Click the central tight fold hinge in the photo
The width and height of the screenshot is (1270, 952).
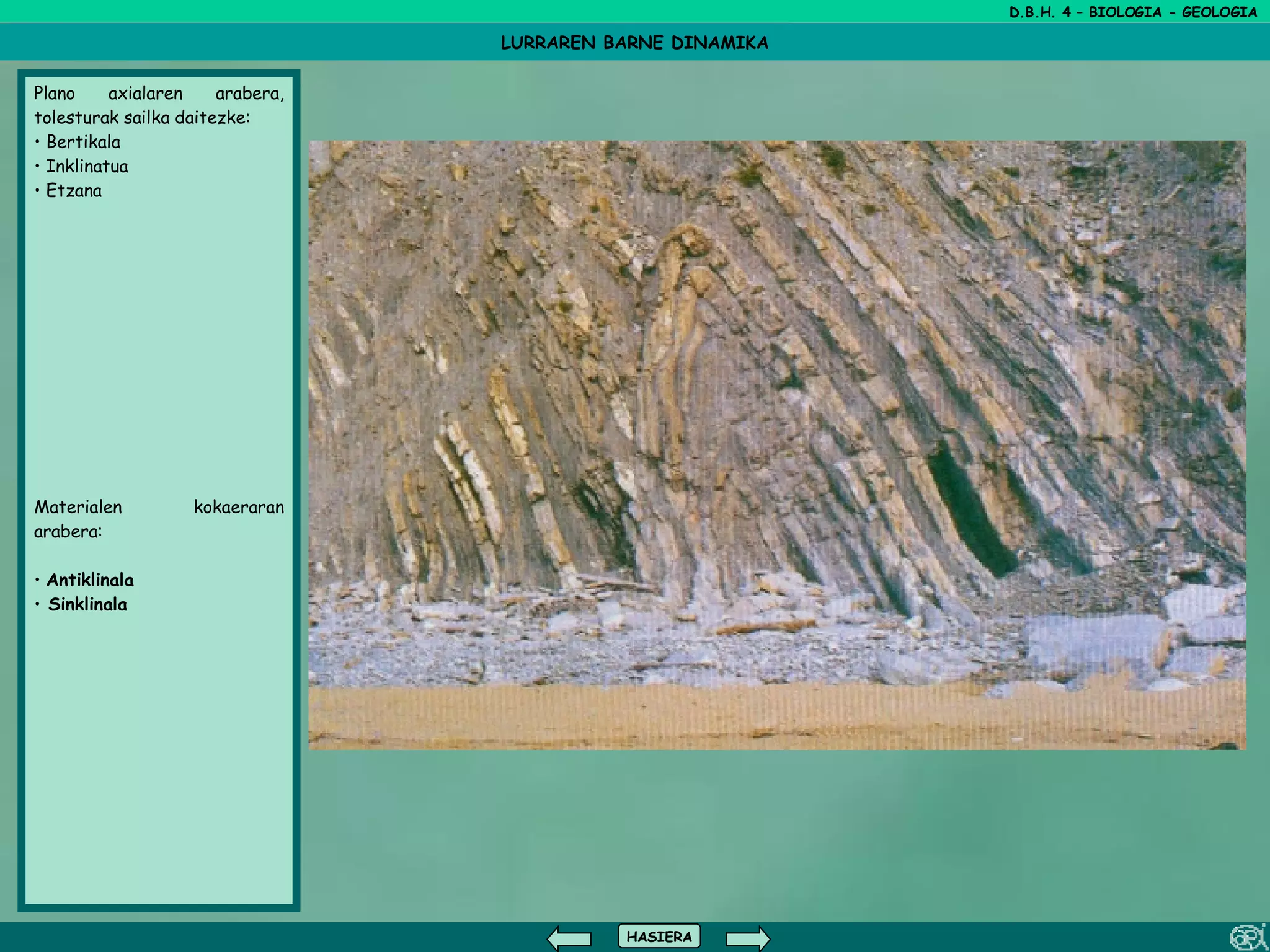[688, 239]
